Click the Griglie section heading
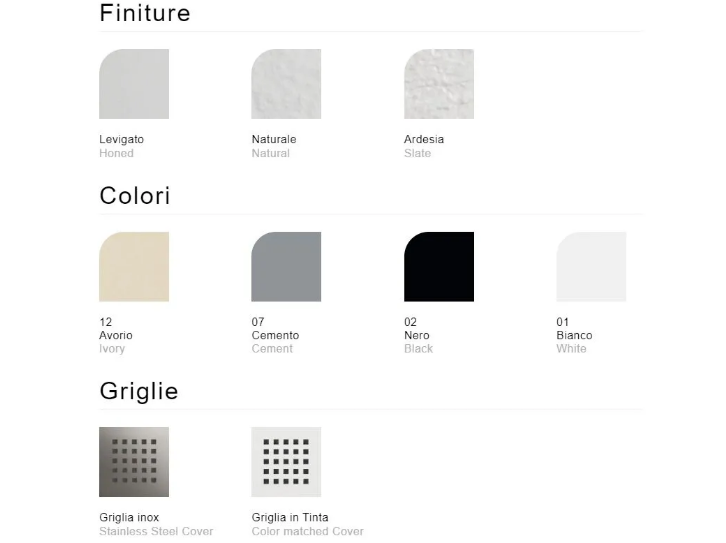Viewport: 726px width, 543px height. tap(139, 391)
